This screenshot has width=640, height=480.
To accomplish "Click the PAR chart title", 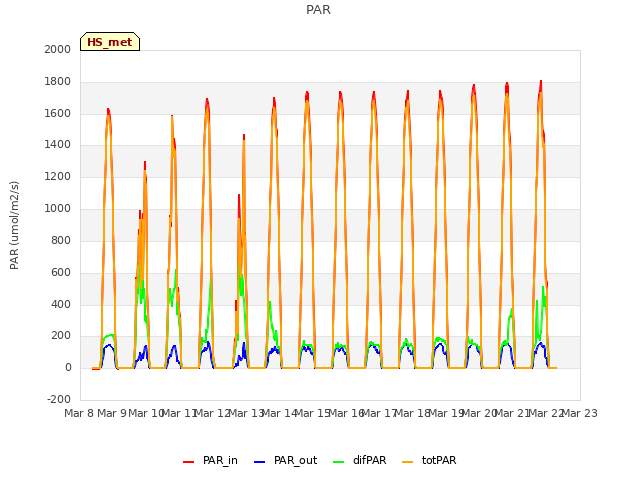I will 318,10.
